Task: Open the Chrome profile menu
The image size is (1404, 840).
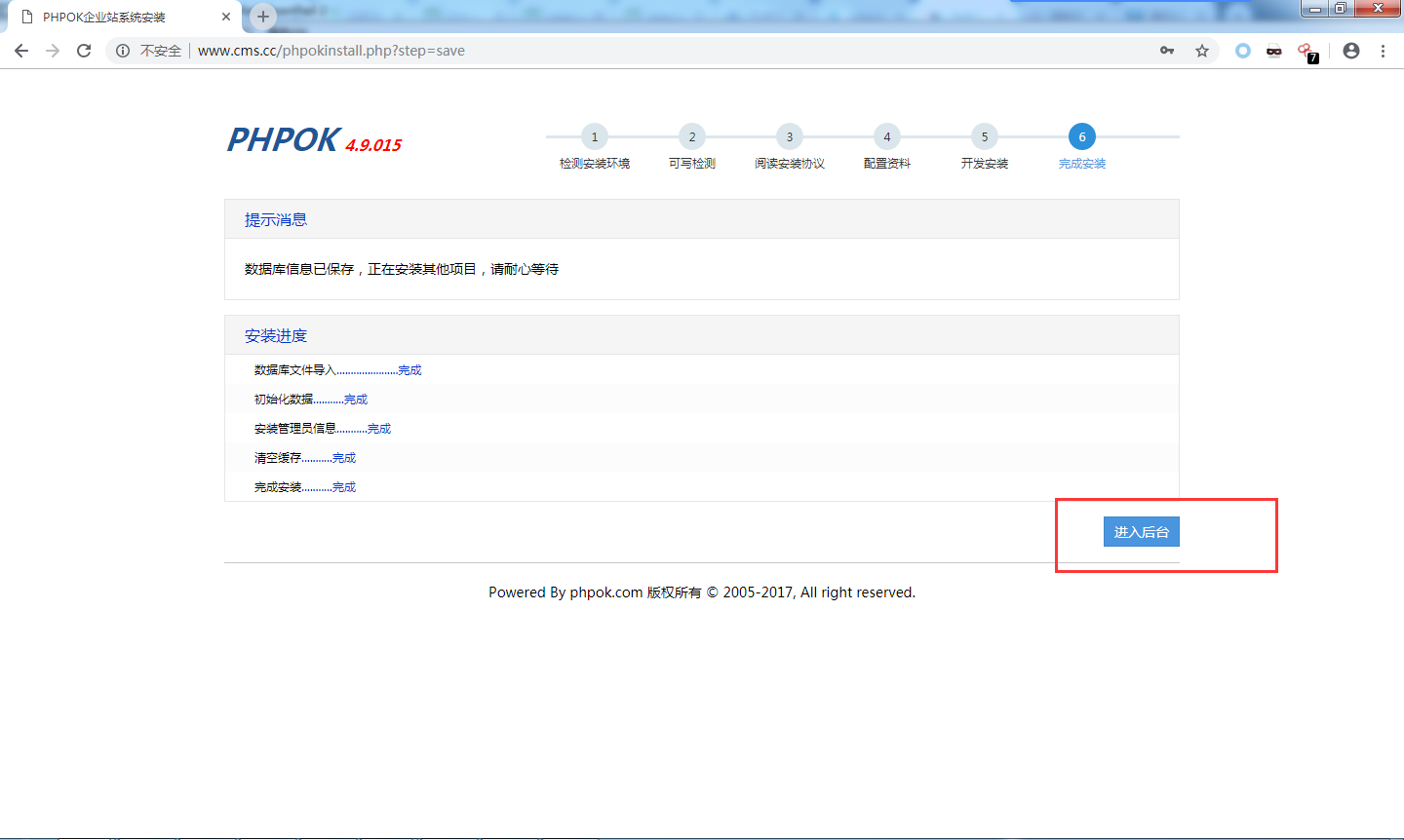Action: pos(1351,51)
